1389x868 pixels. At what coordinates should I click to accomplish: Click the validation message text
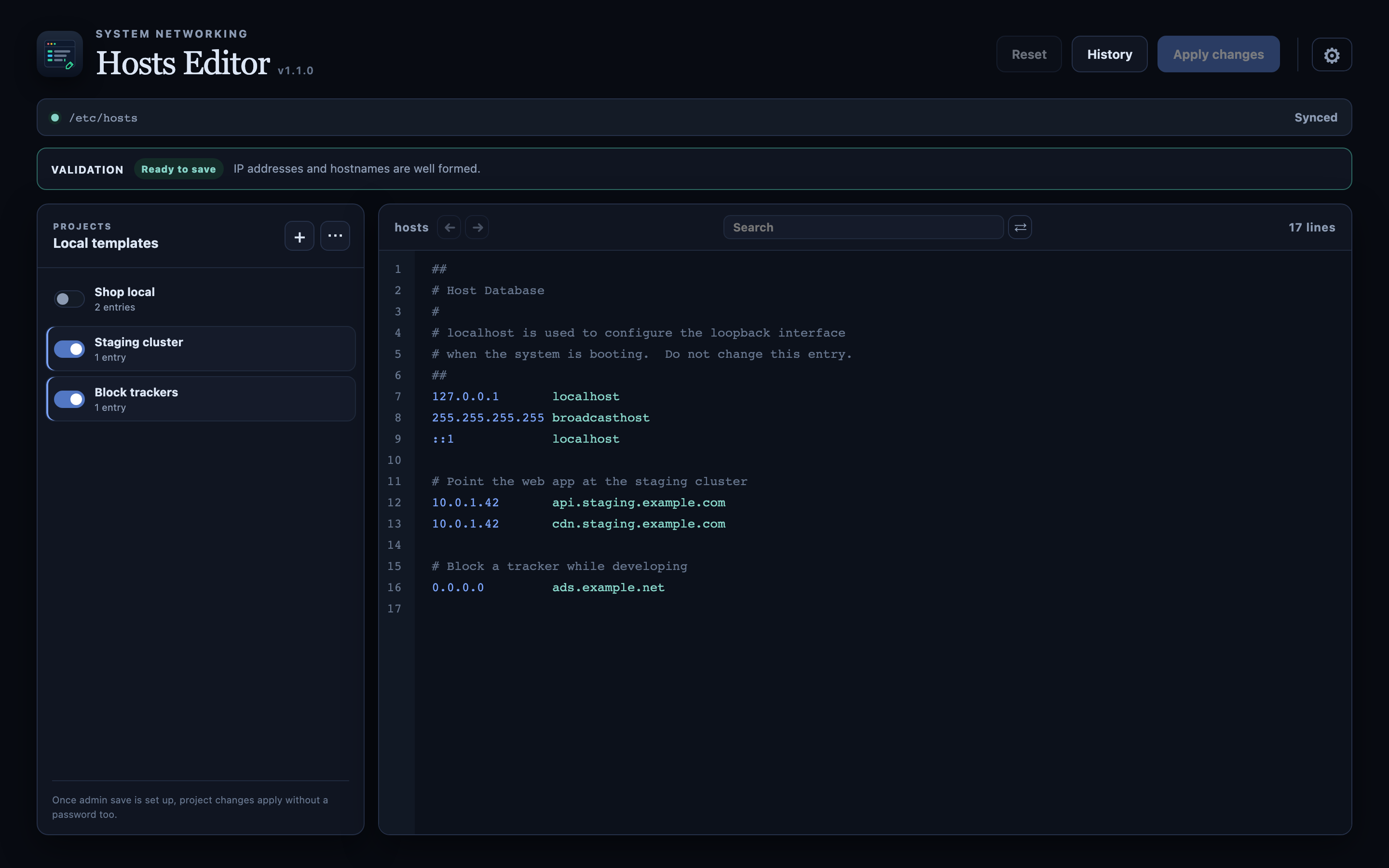click(357, 169)
